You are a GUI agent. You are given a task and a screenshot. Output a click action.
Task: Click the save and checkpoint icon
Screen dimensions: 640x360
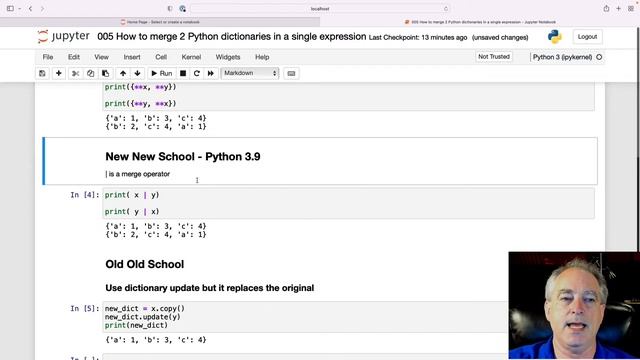click(42, 73)
